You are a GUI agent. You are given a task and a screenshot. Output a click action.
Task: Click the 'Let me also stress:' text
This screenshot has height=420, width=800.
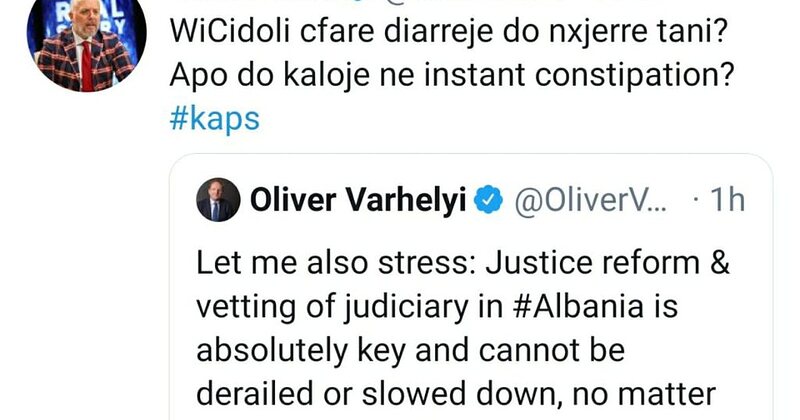coord(322,264)
